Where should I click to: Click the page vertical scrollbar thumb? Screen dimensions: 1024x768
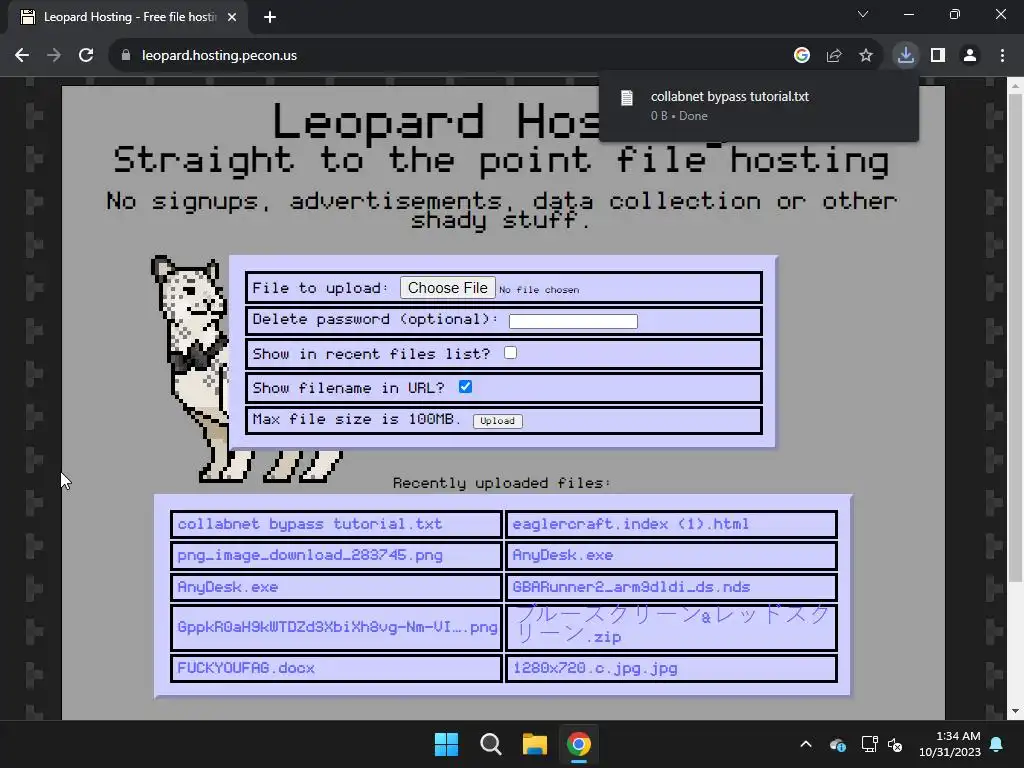tap(1015, 336)
